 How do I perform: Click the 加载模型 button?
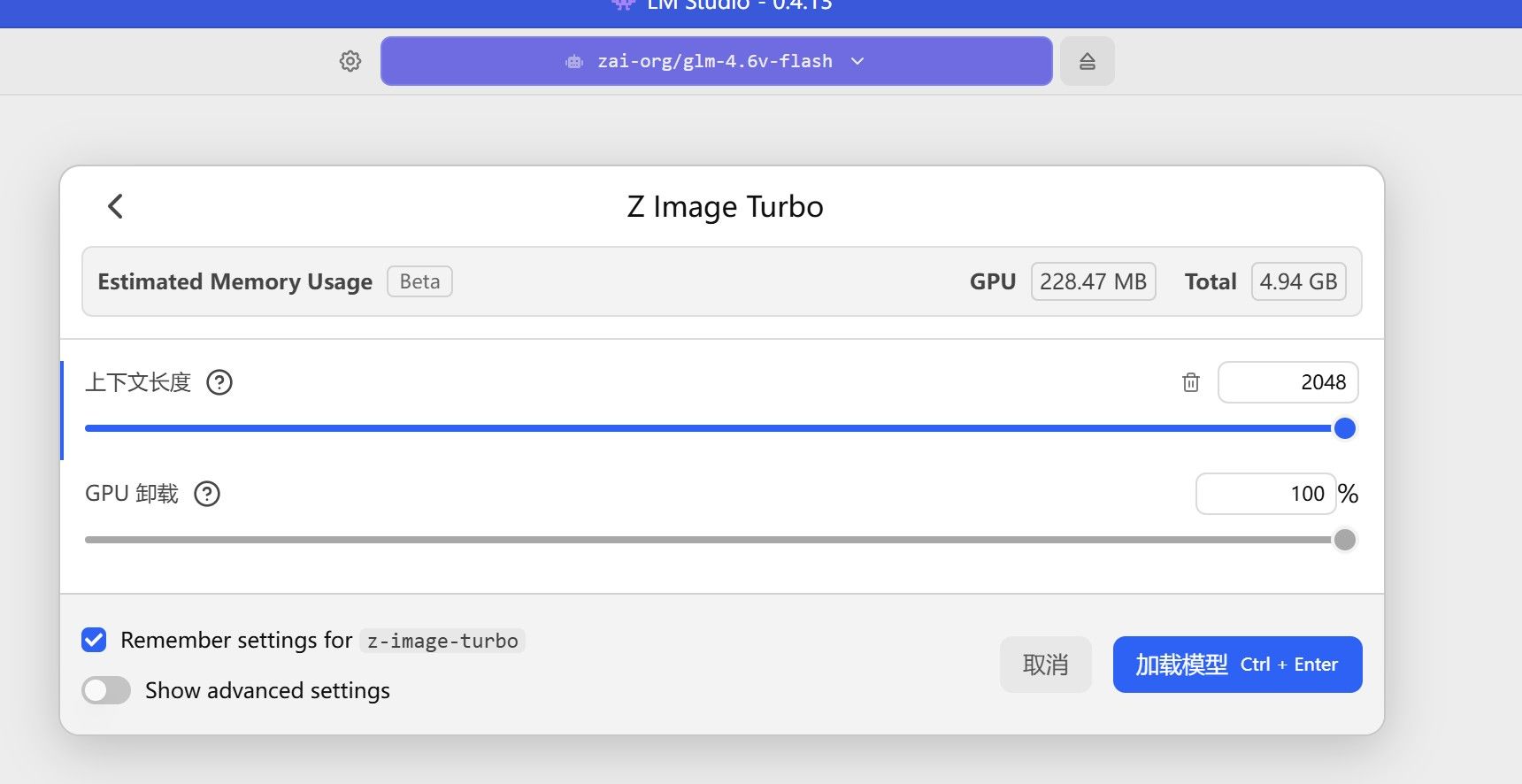pyautogui.click(x=1237, y=665)
